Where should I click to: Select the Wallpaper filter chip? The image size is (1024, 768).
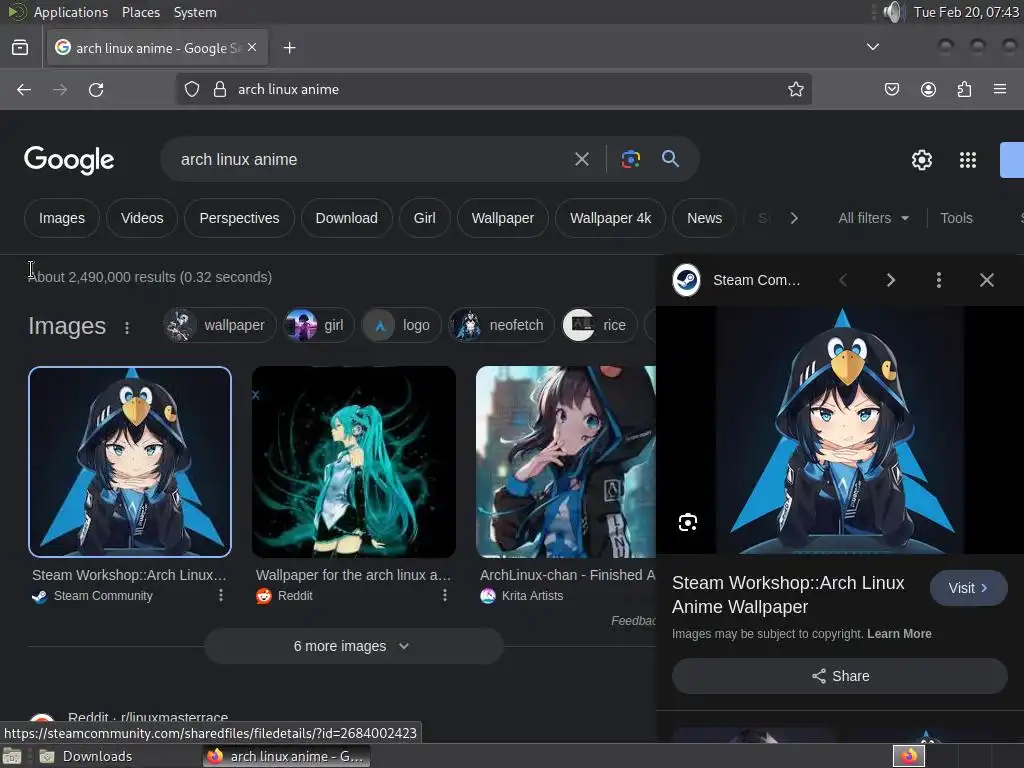[503, 218]
